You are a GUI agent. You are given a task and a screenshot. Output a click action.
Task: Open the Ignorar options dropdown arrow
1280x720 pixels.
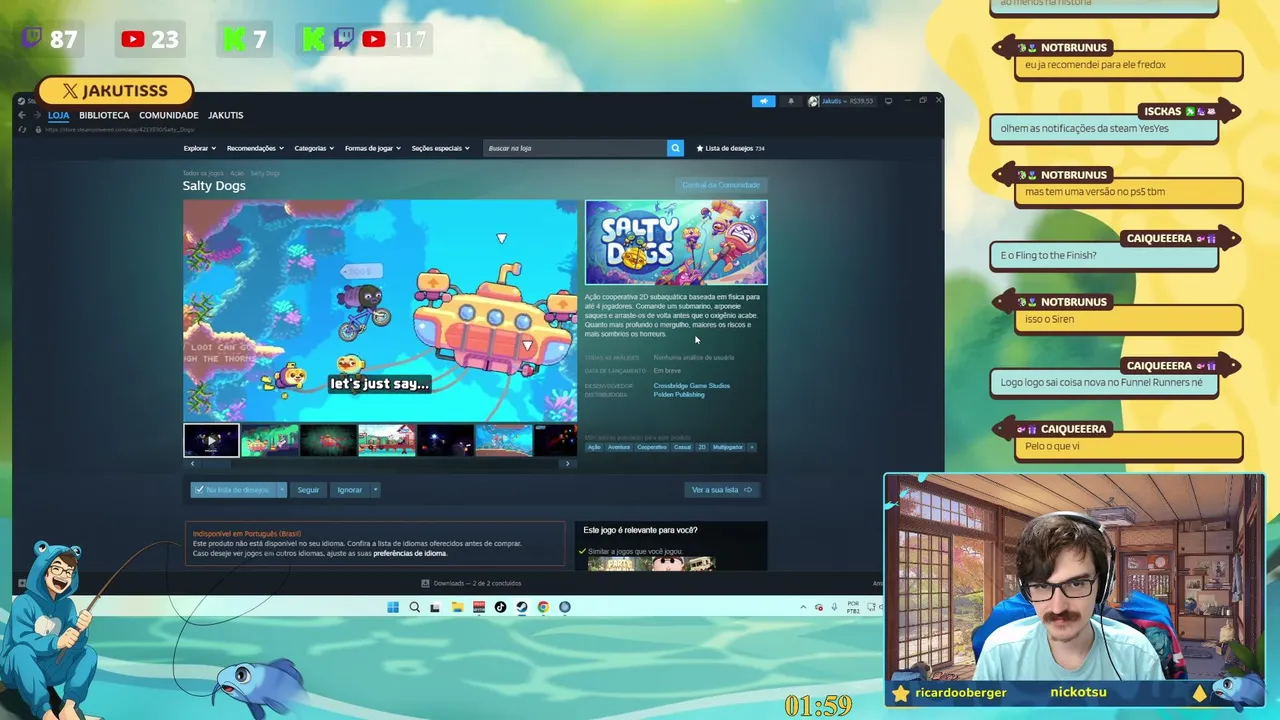375,490
